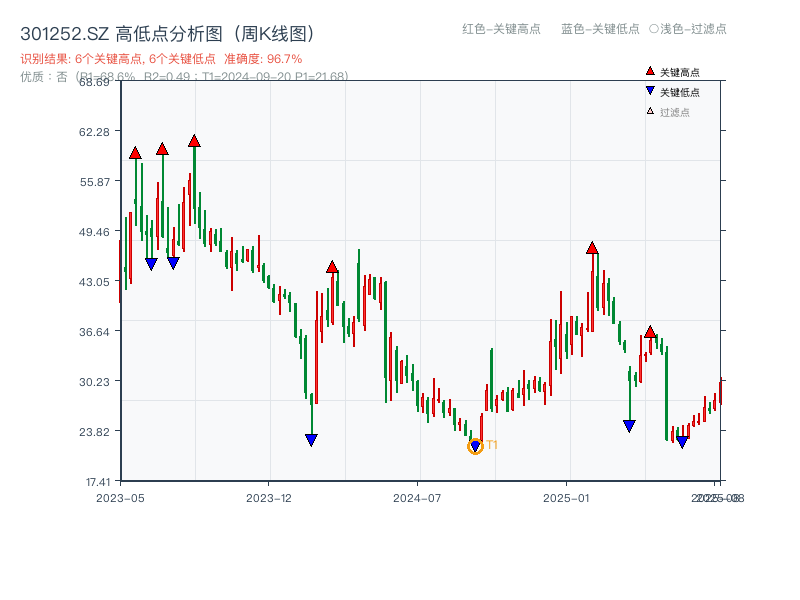Click the blue triangle marker near the 2023-12 low

pyautogui.click(x=311, y=438)
